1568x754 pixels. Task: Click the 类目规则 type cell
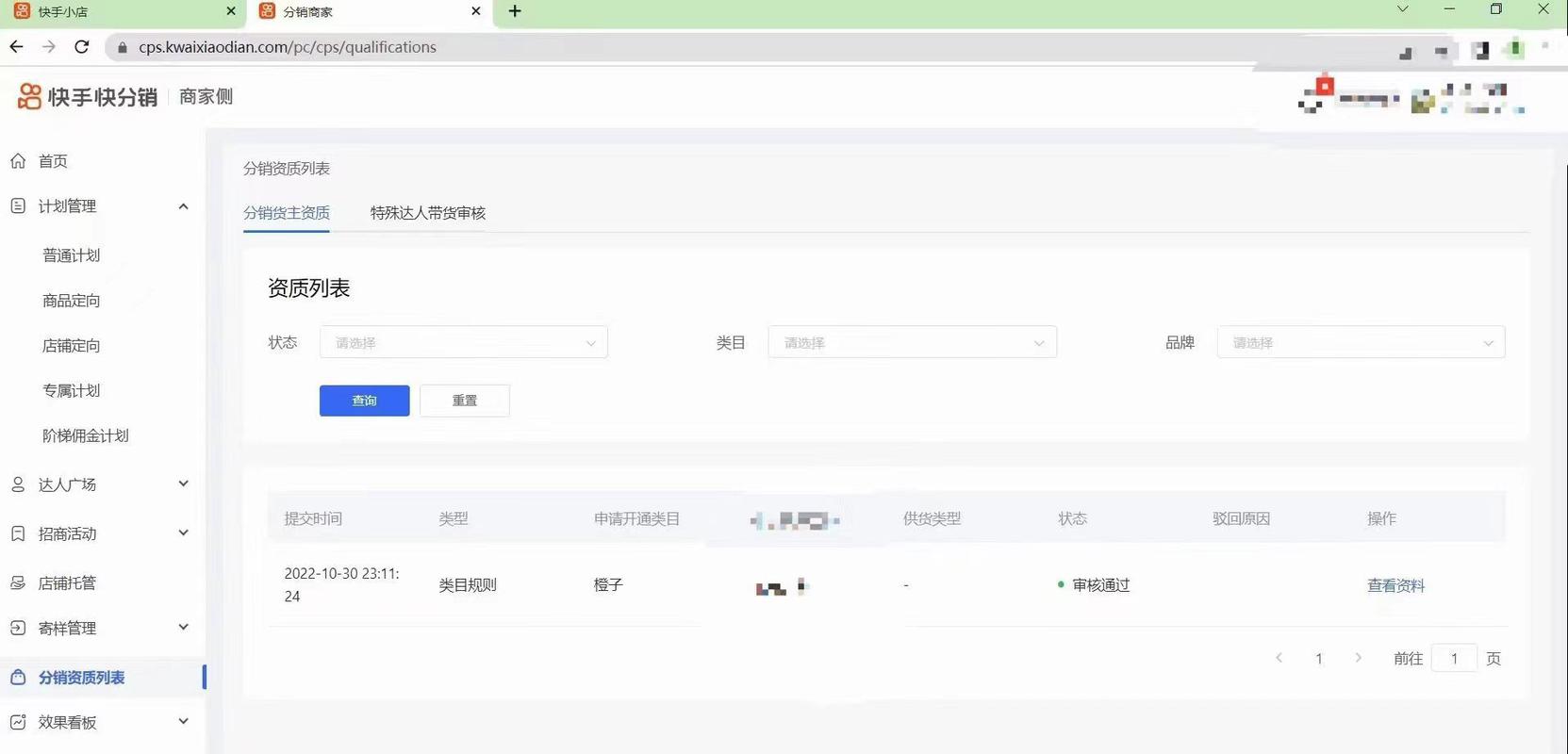coord(468,585)
